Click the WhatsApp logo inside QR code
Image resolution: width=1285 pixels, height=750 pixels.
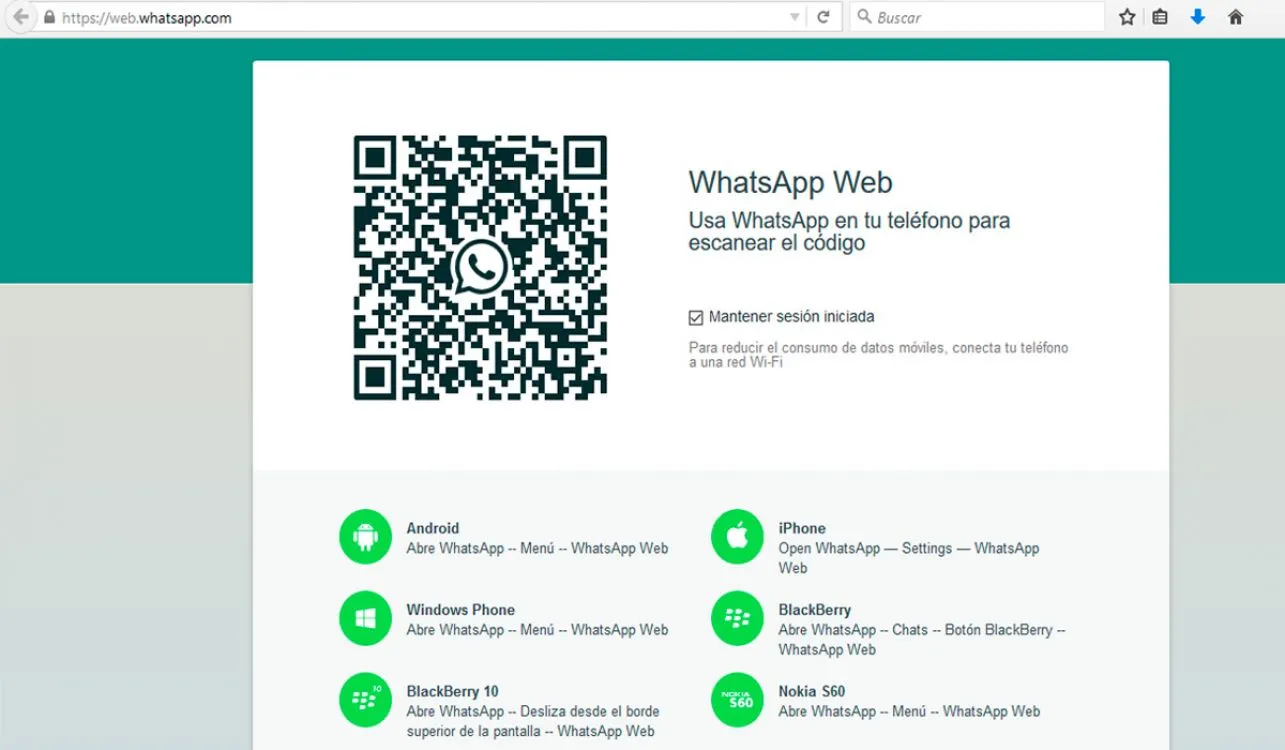pyautogui.click(x=481, y=267)
